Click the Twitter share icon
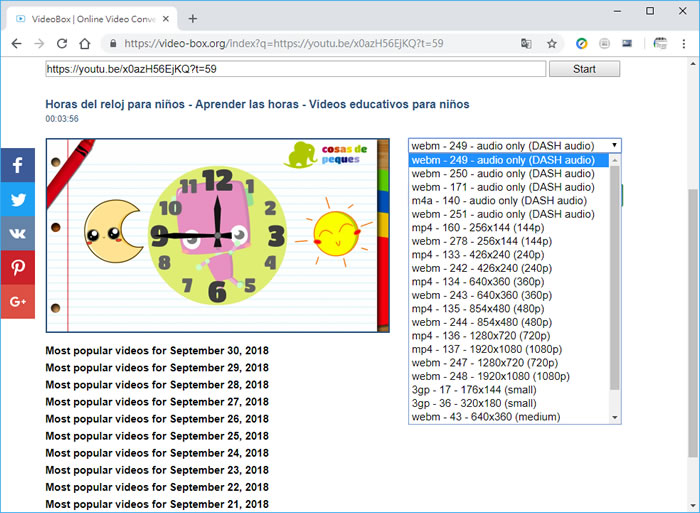This screenshot has width=700, height=513. pos(17,199)
